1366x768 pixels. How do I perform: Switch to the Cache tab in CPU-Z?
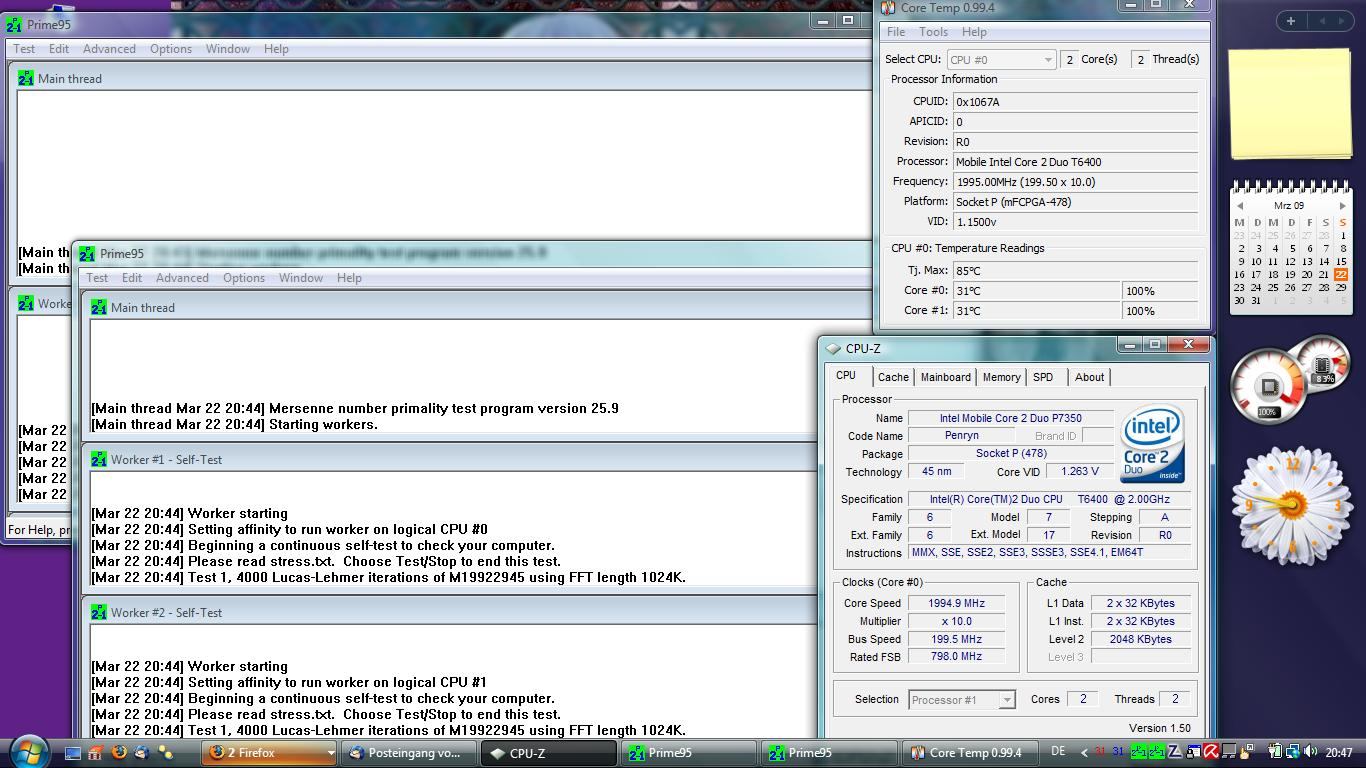point(893,377)
